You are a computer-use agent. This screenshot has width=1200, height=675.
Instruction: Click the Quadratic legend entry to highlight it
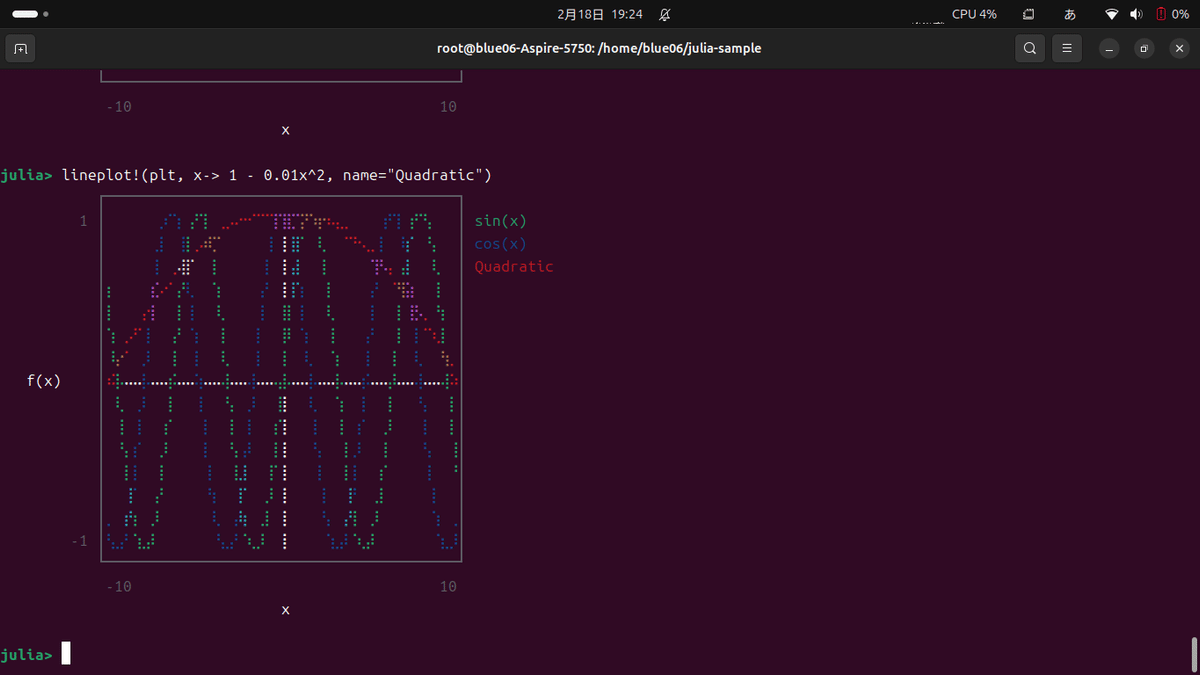tap(514, 266)
